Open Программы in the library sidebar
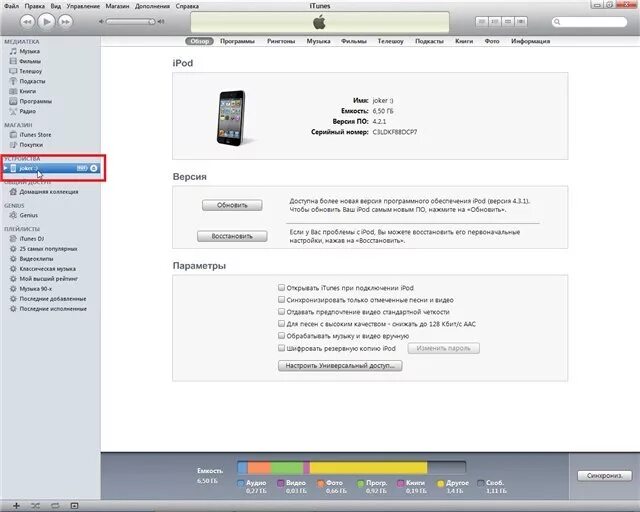Screen dimensions: 640x512 36,101
